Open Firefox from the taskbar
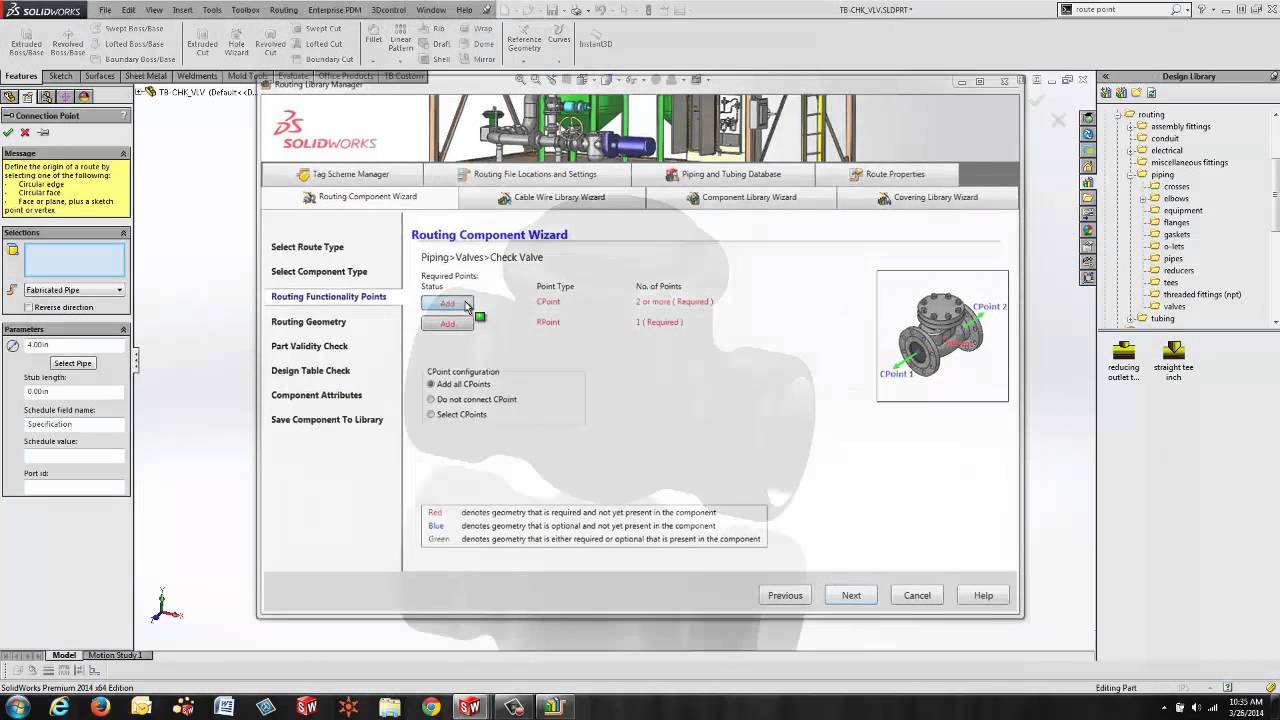 [x=100, y=707]
